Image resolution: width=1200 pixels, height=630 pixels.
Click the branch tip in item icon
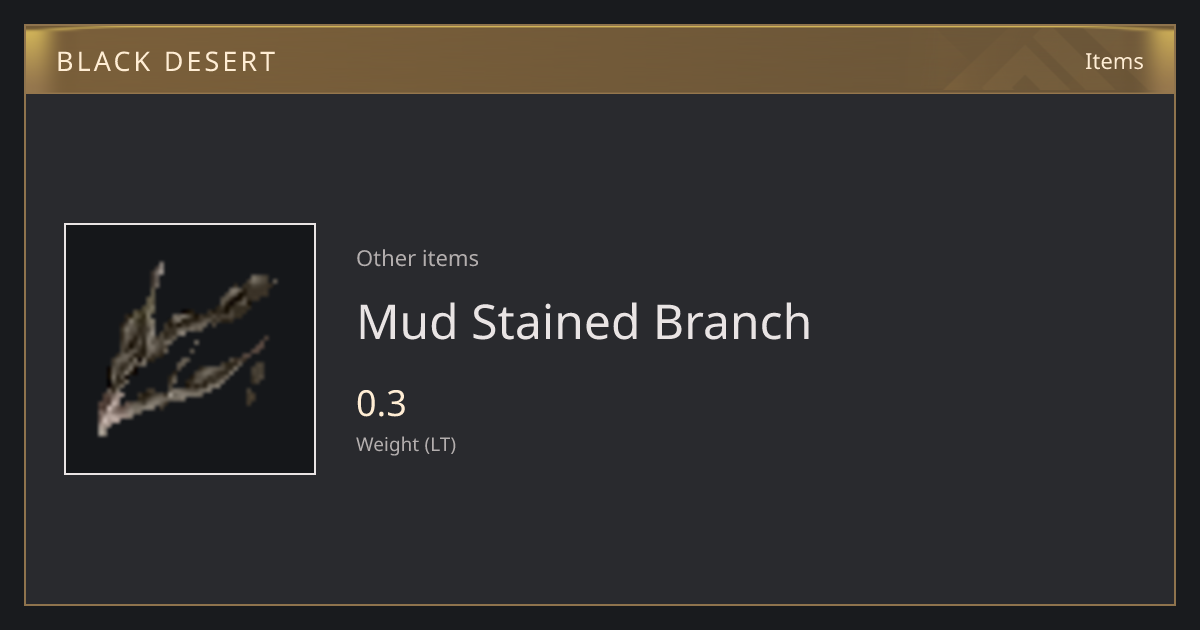tap(260, 283)
